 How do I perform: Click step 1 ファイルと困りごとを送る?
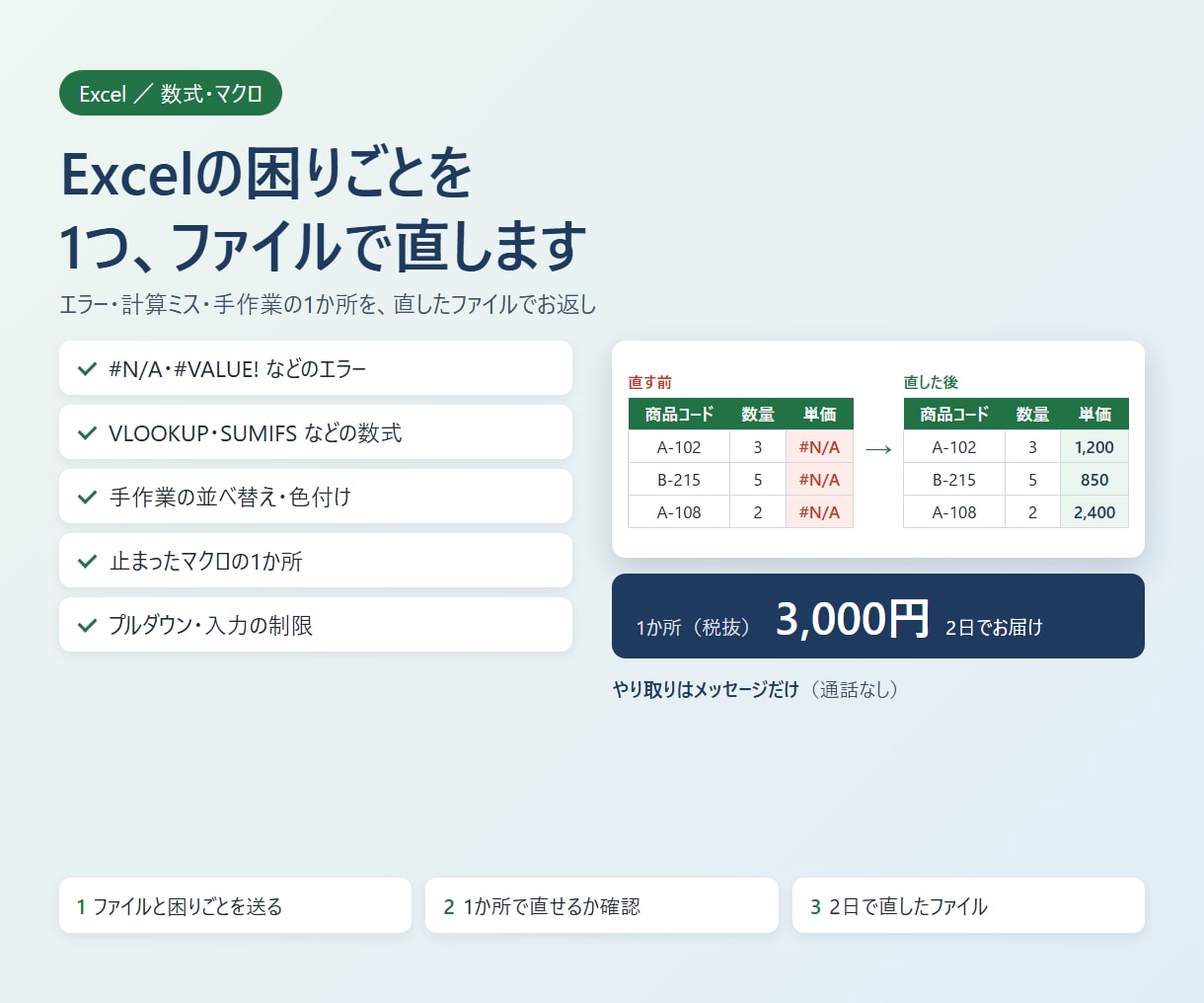235,905
